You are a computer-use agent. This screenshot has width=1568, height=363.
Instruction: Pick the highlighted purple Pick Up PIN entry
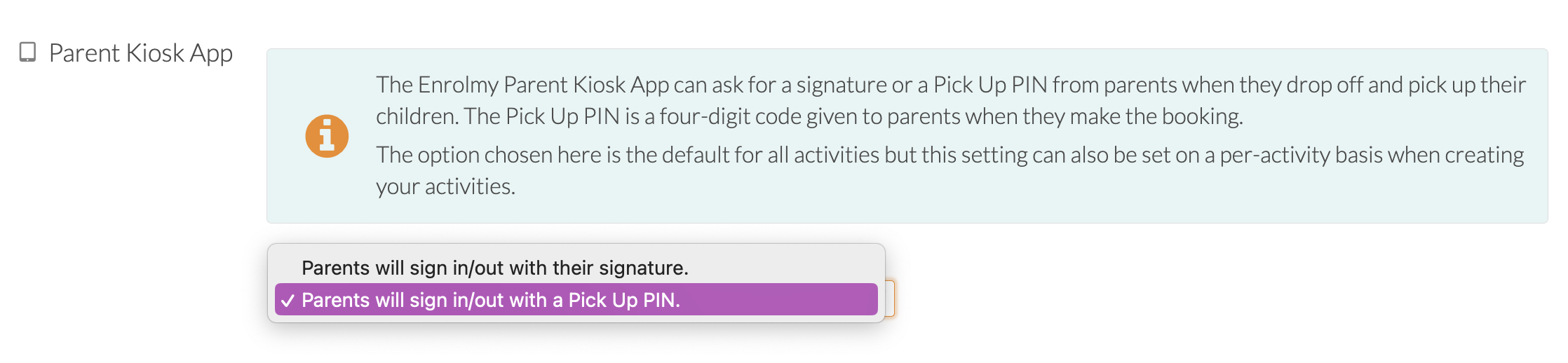point(576,299)
